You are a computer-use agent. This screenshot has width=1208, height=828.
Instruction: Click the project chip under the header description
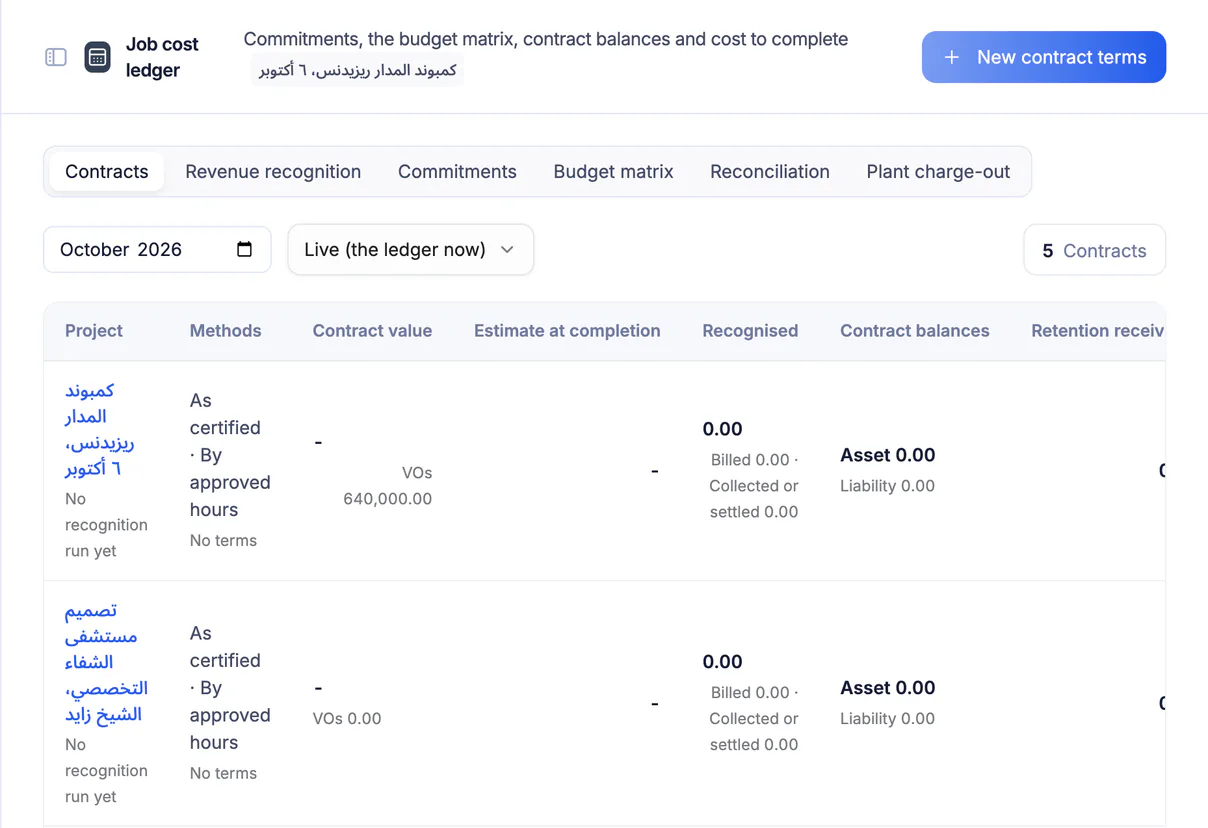(357, 71)
